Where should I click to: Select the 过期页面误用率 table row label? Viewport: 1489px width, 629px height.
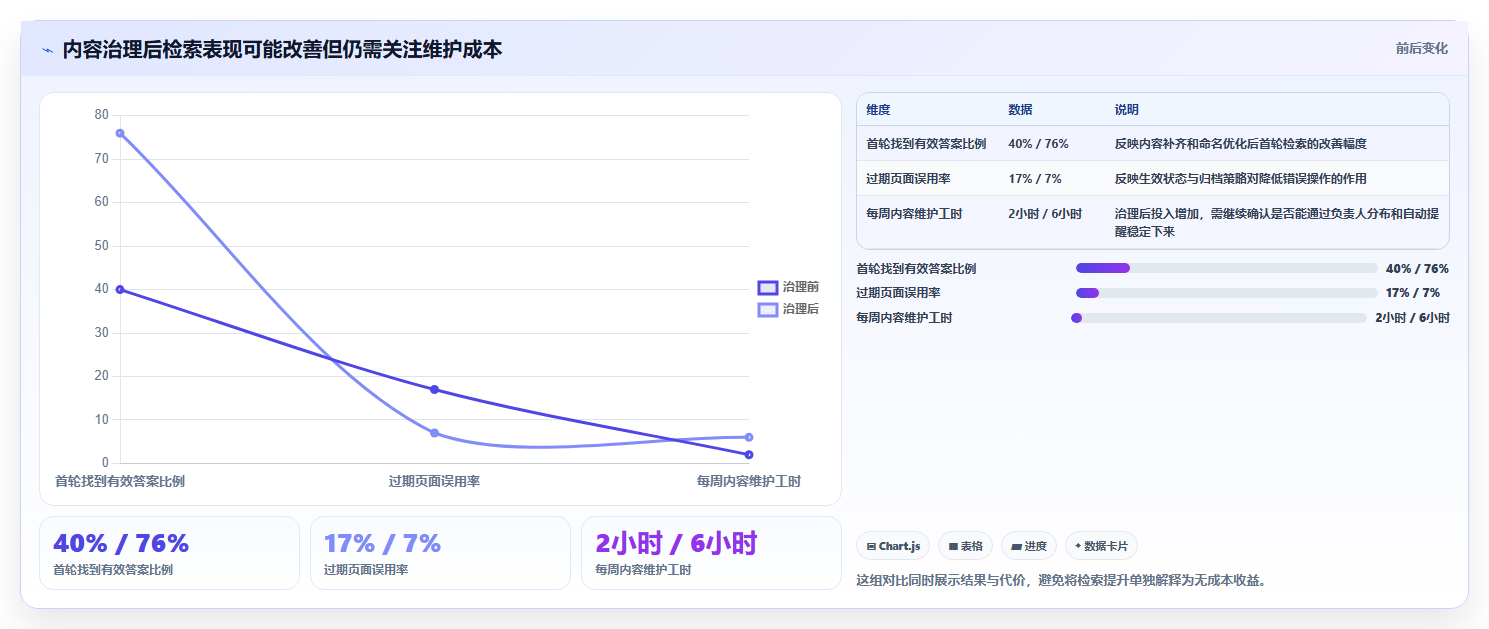tap(908, 179)
